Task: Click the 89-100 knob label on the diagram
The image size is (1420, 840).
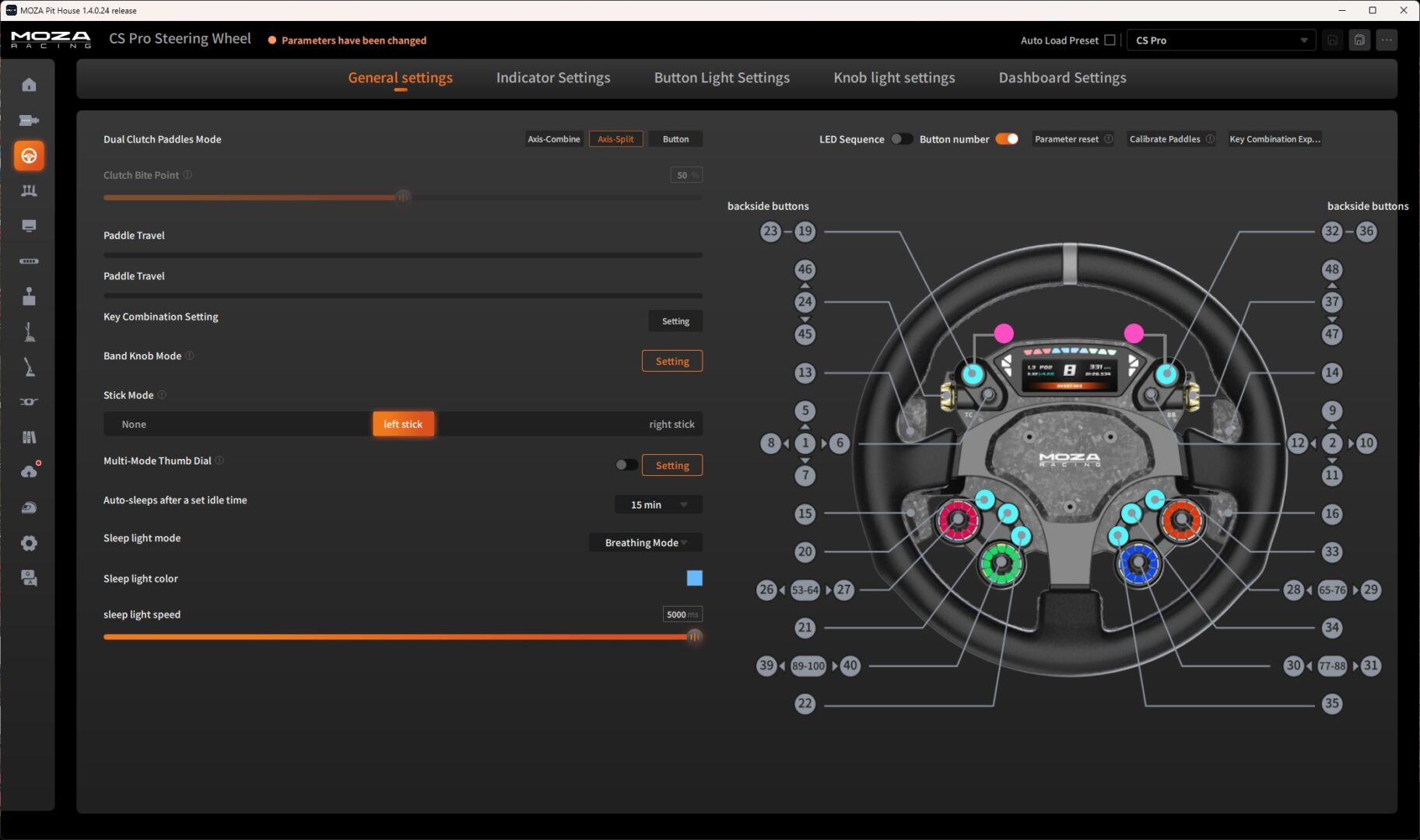Action: coord(808,666)
